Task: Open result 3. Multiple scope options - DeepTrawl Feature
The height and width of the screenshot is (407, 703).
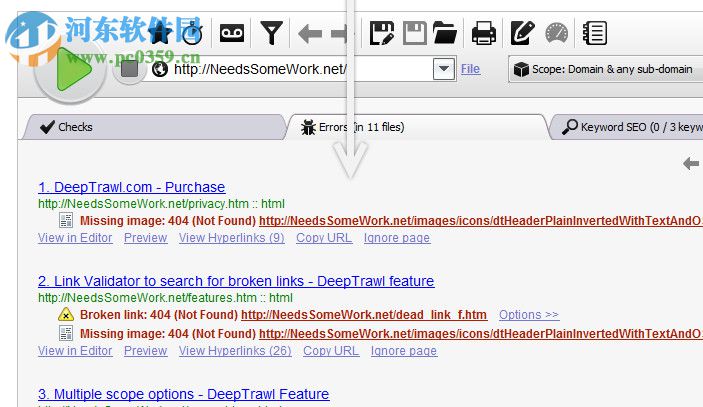Action: (x=183, y=394)
